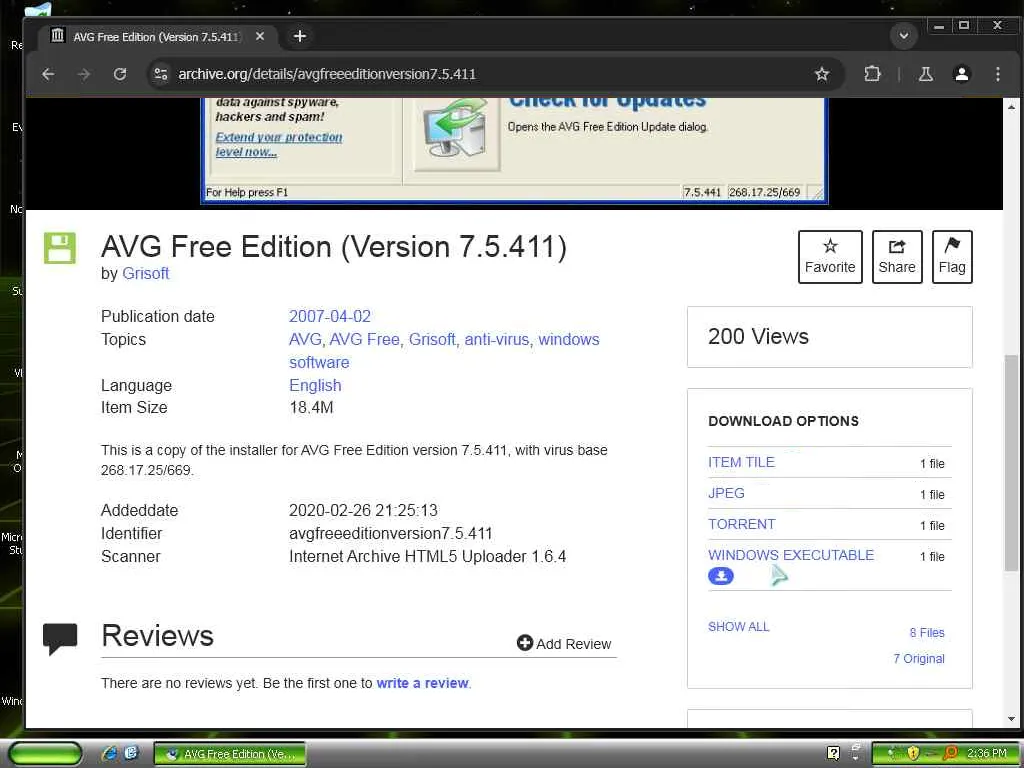Click Add Review
This screenshot has width=1024, height=768.
564,643
